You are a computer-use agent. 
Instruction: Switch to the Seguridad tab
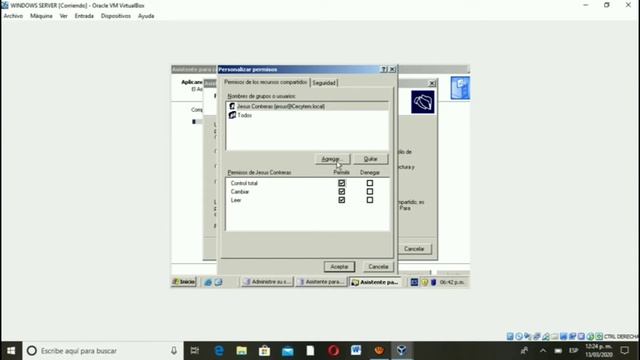pos(324,83)
